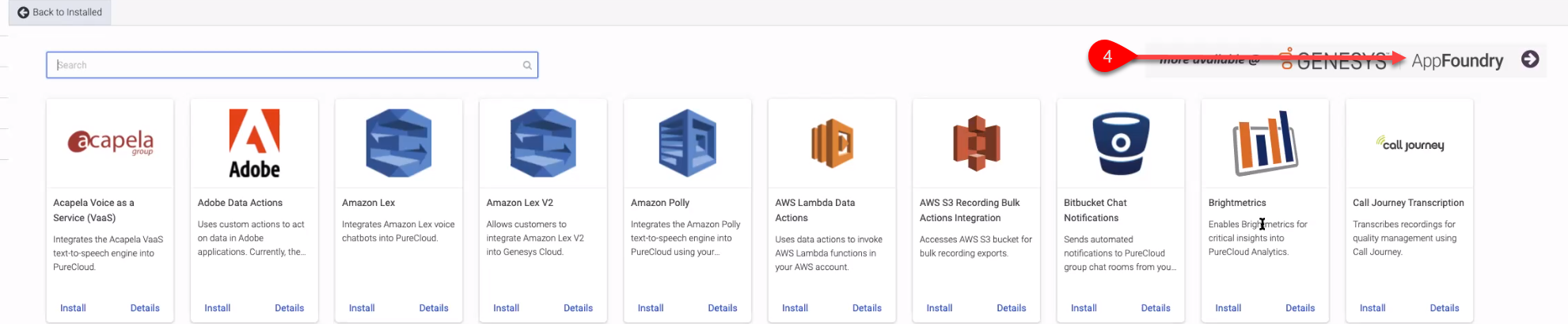Click the AWS S3 Recording Bulk Actions title
Image resolution: width=1568 pixels, height=324 pixels.
click(970, 210)
